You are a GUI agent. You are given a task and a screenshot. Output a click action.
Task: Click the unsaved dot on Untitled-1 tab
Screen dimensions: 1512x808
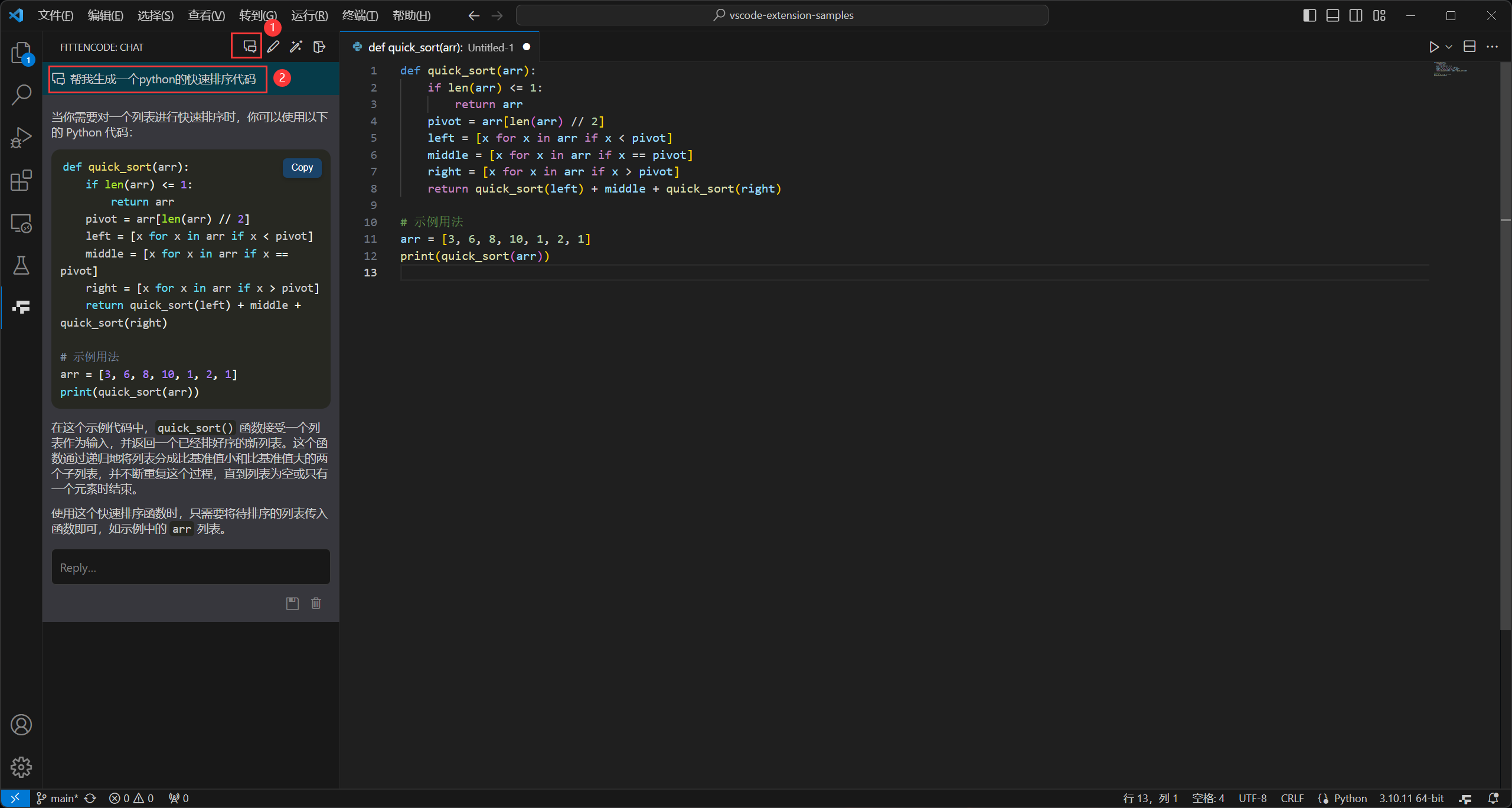click(527, 47)
